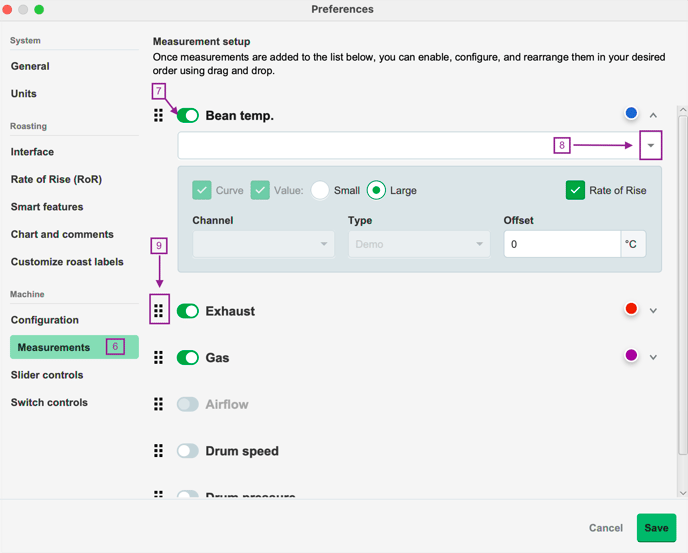Open Chart and comments settings

click(62, 234)
